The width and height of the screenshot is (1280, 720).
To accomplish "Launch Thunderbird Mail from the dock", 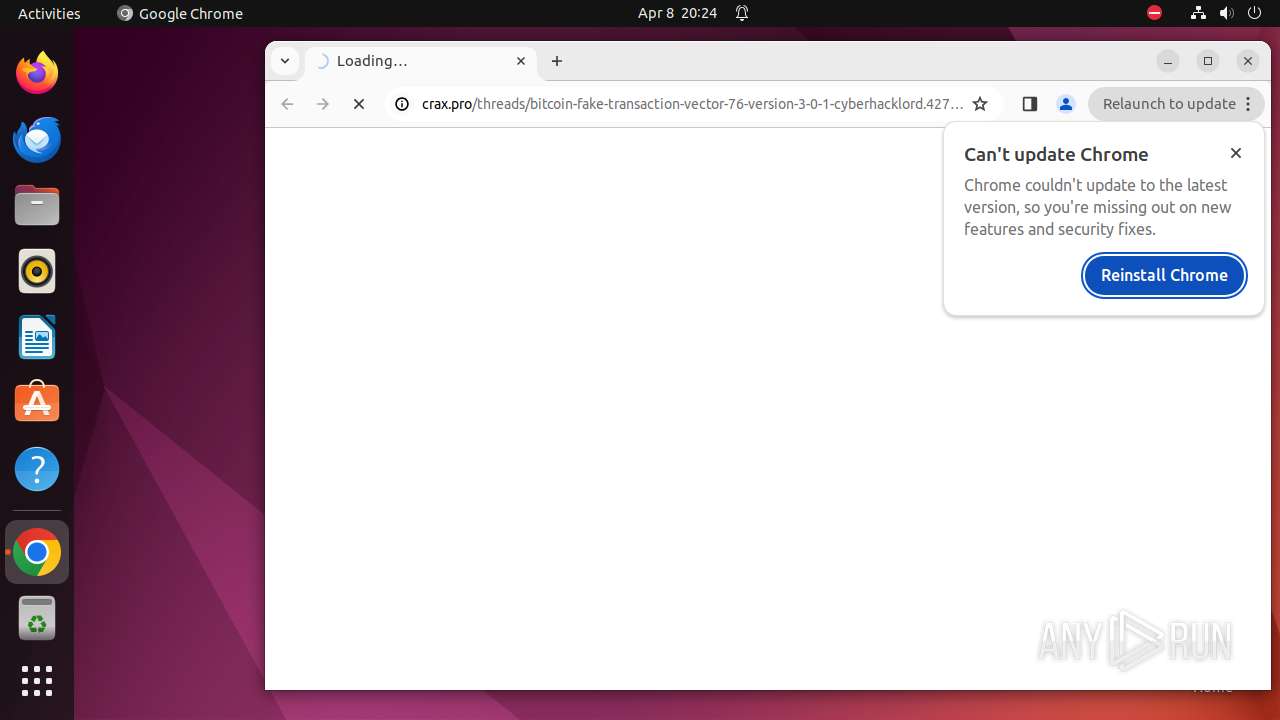I will (x=37, y=140).
